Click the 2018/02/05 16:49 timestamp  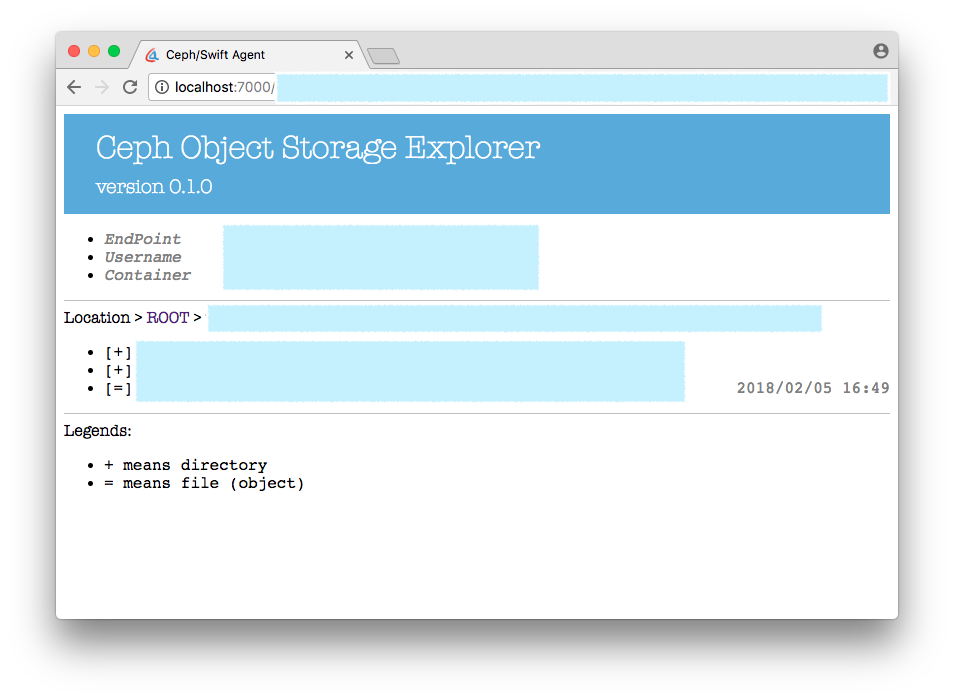click(813, 388)
